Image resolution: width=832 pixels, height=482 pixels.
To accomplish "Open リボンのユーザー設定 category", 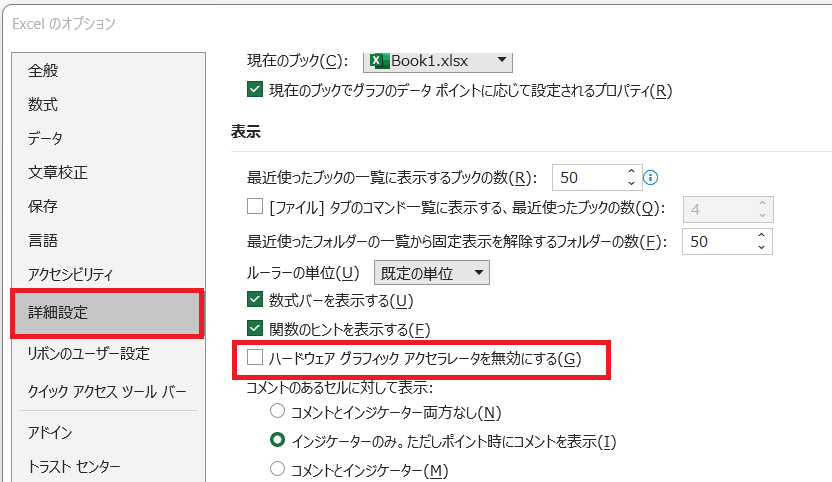I will (x=89, y=354).
